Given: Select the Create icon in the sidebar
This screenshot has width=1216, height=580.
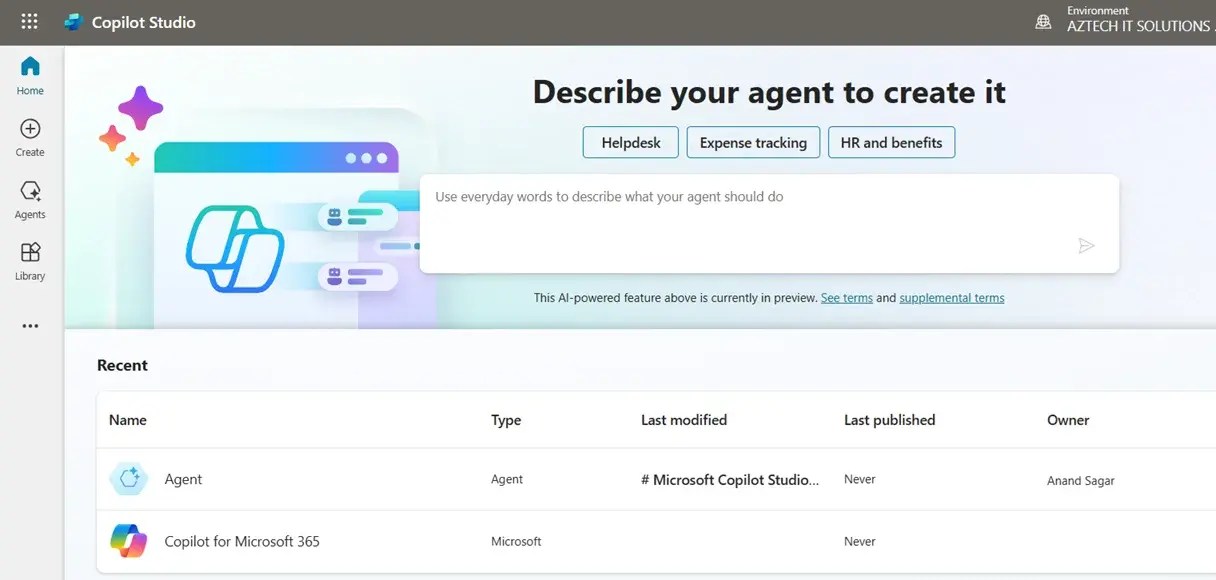Looking at the screenshot, I should point(29,134).
